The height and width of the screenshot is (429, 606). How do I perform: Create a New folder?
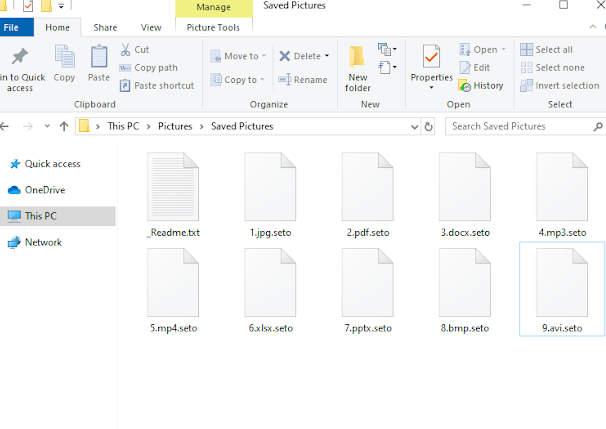point(357,66)
